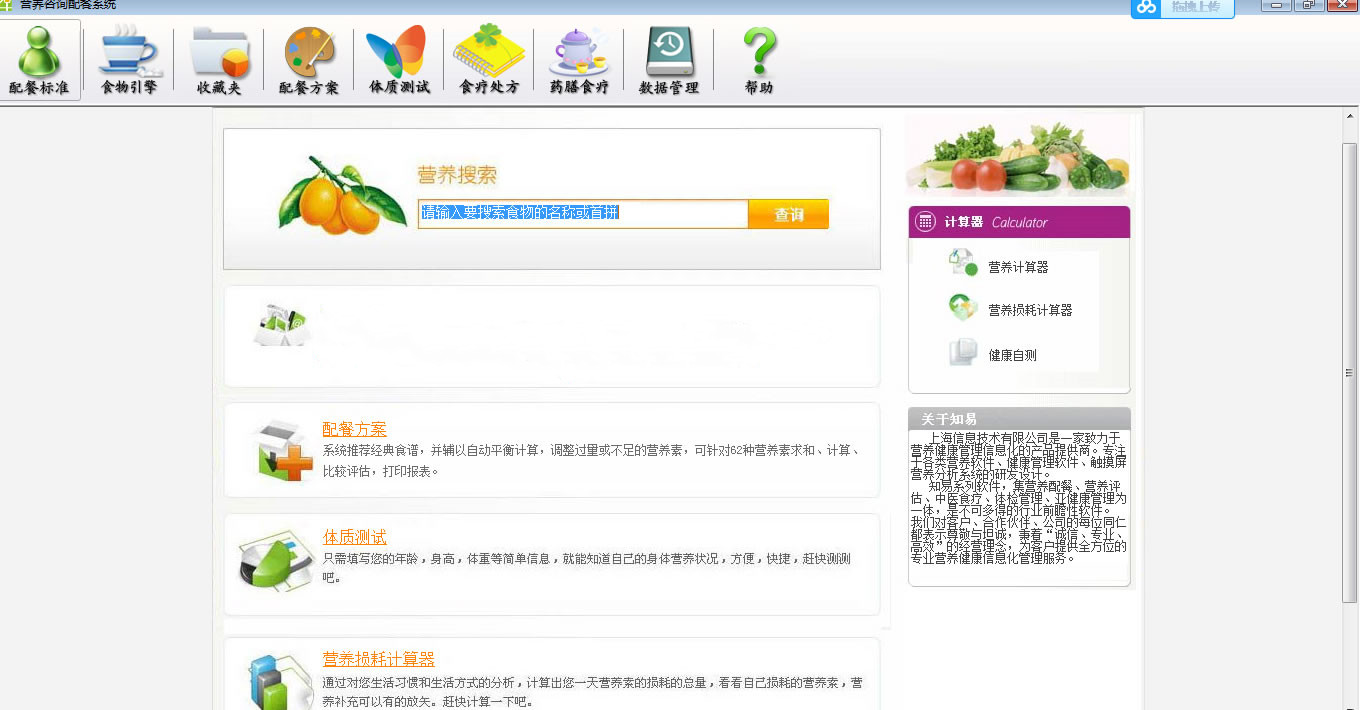The height and width of the screenshot is (710, 1360).
Task: Click the 营养损耗计算器 icon in Calculator panel
Action: click(963, 307)
